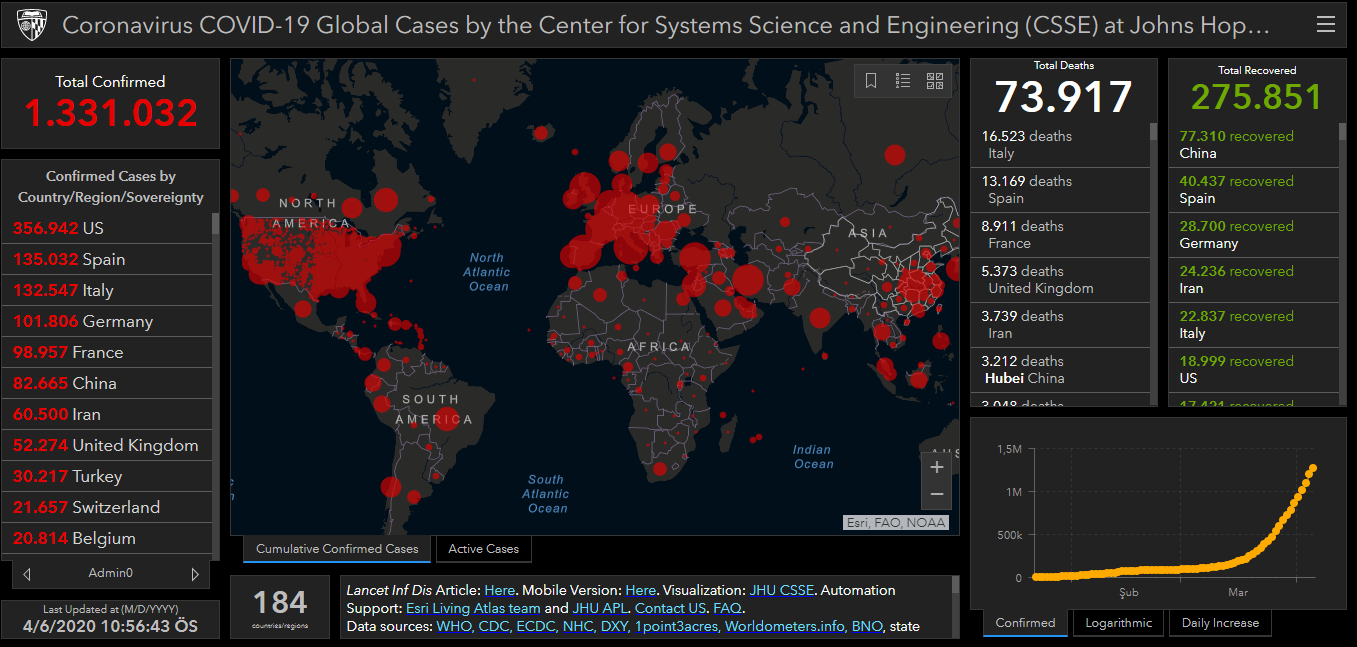Screen dimensions: 1357x647
Task: Select United Kingdom 5.373 deaths row
Action: tap(1060, 280)
